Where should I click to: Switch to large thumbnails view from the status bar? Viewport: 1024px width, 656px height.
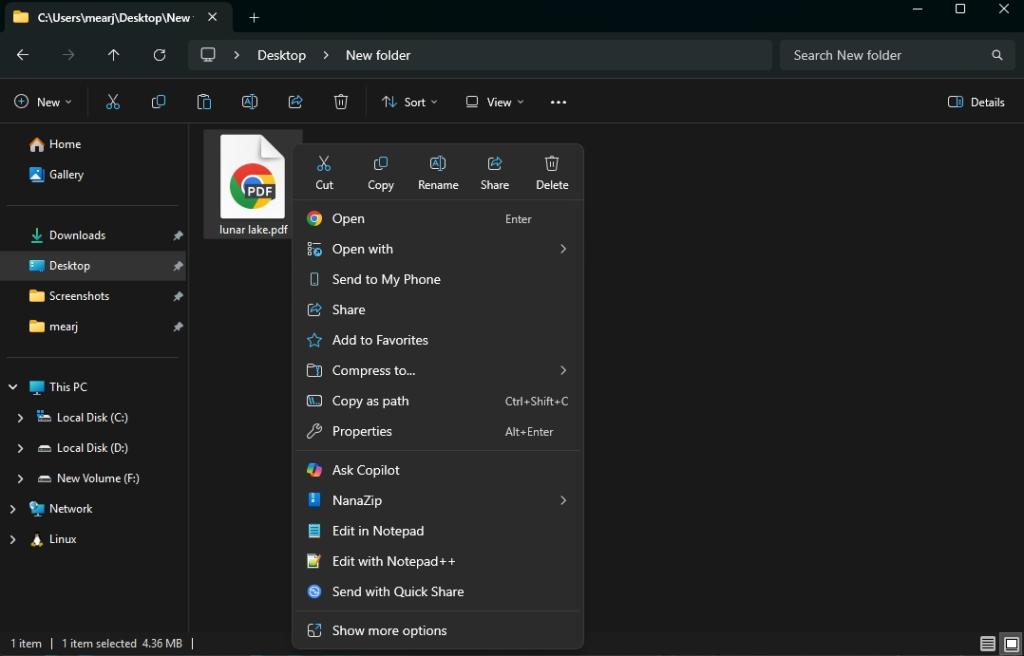[1009, 644]
